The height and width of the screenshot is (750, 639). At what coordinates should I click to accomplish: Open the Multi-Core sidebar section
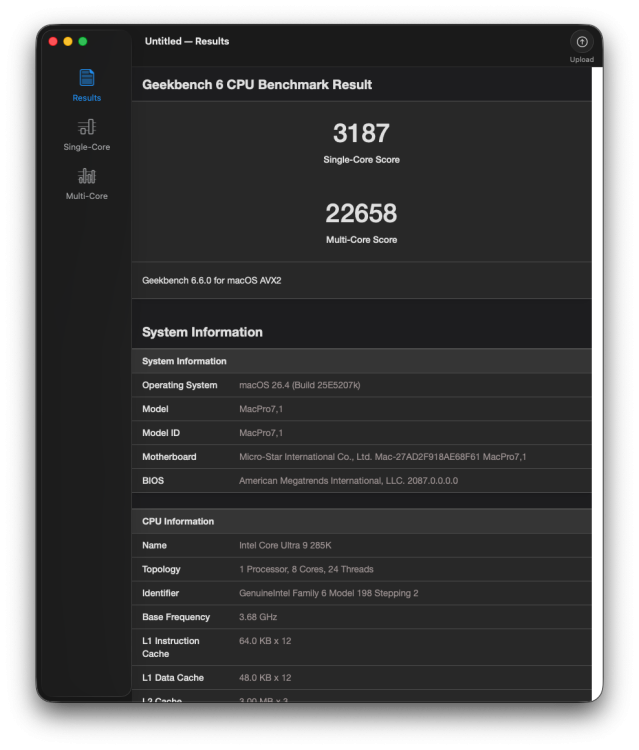(87, 184)
